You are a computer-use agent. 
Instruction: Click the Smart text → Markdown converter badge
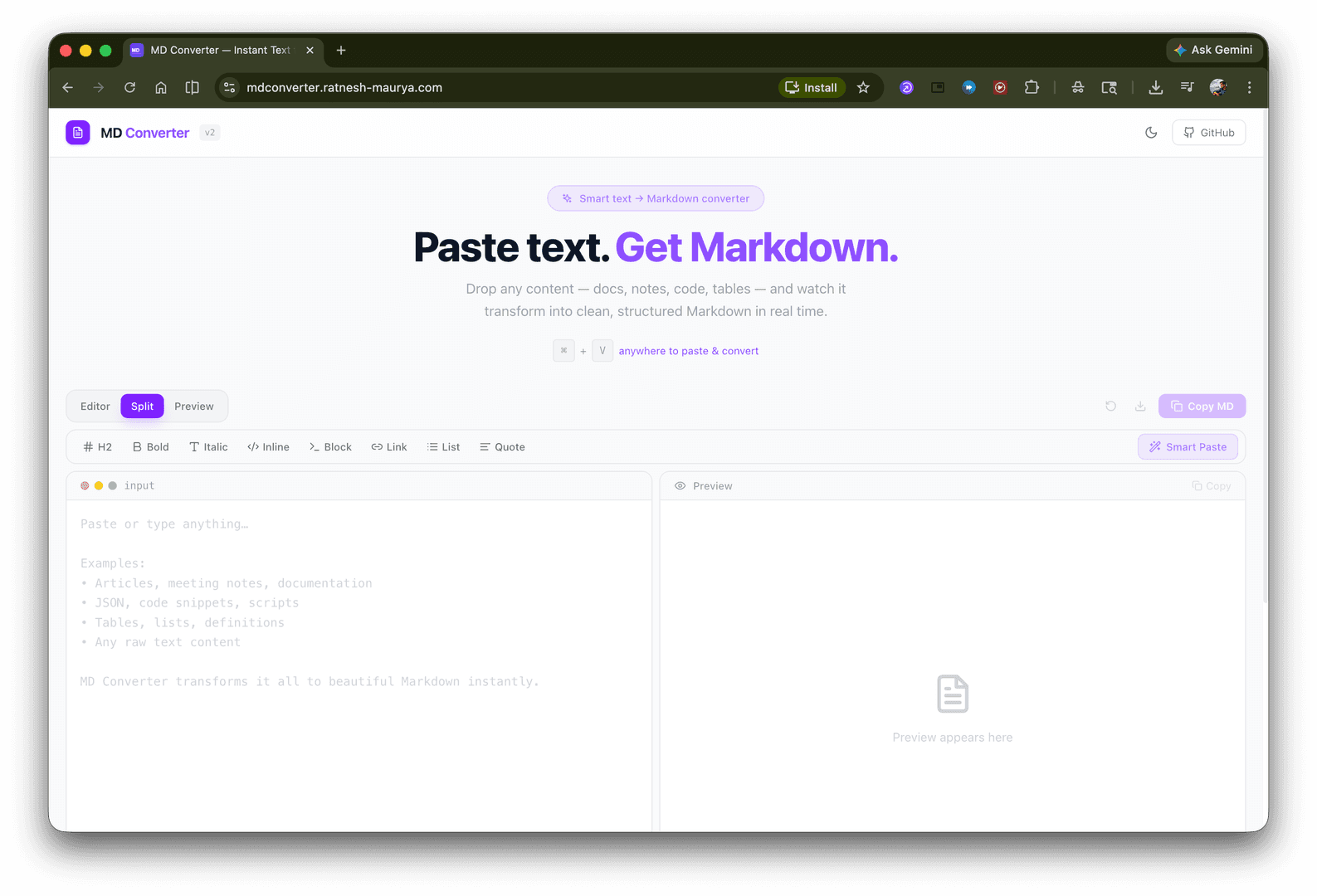[656, 198]
